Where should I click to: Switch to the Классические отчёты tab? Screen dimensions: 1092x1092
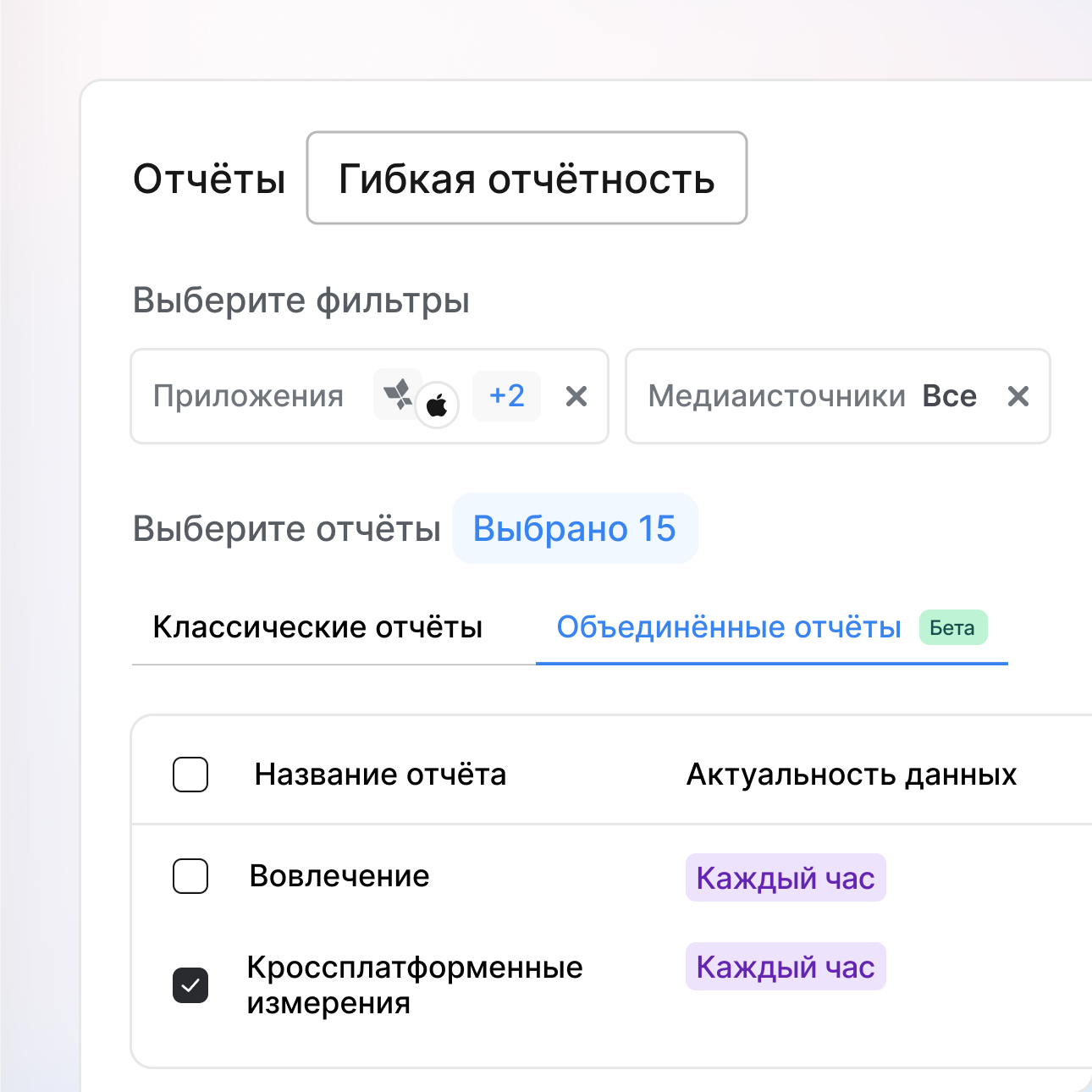(x=317, y=627)
